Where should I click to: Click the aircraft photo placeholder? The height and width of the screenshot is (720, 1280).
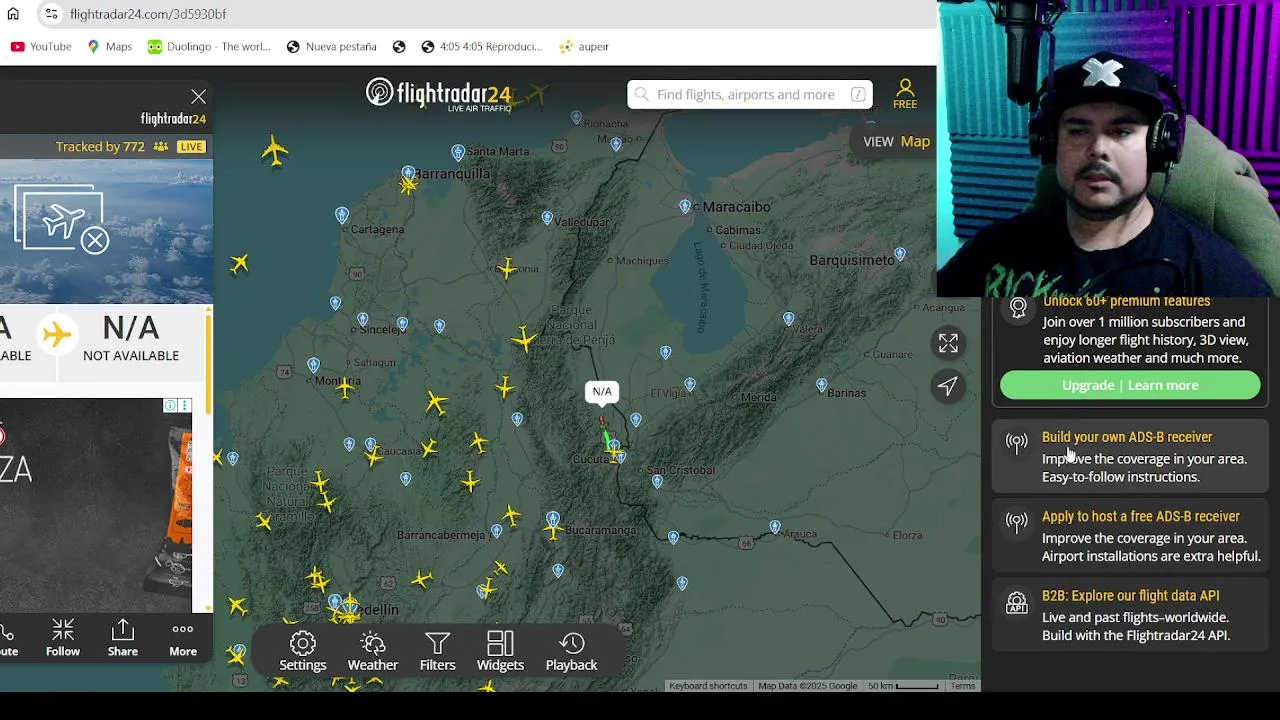(62, 220)
